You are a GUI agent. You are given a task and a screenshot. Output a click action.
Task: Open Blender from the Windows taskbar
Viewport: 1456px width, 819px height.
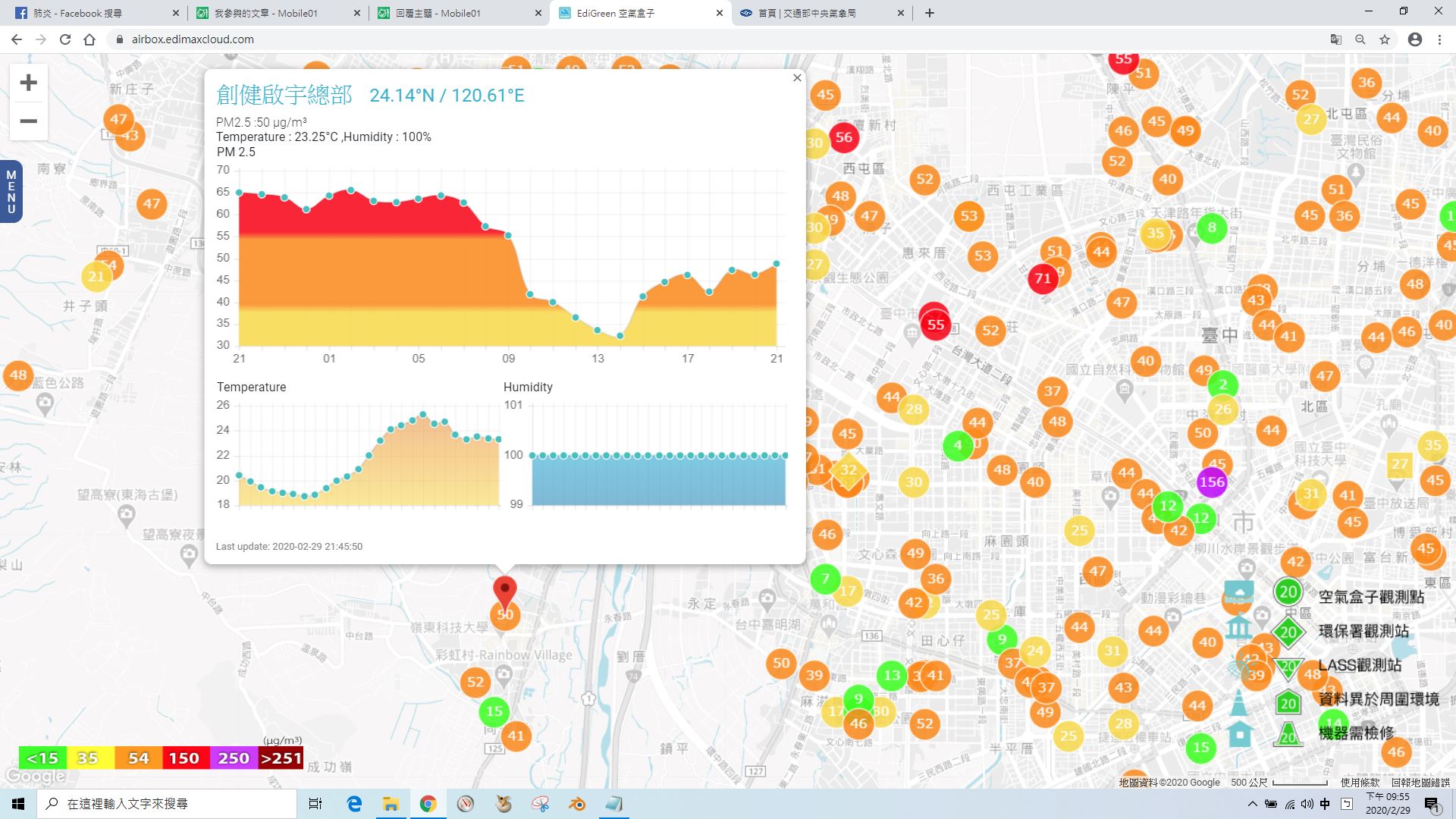[x=577, y=804]
